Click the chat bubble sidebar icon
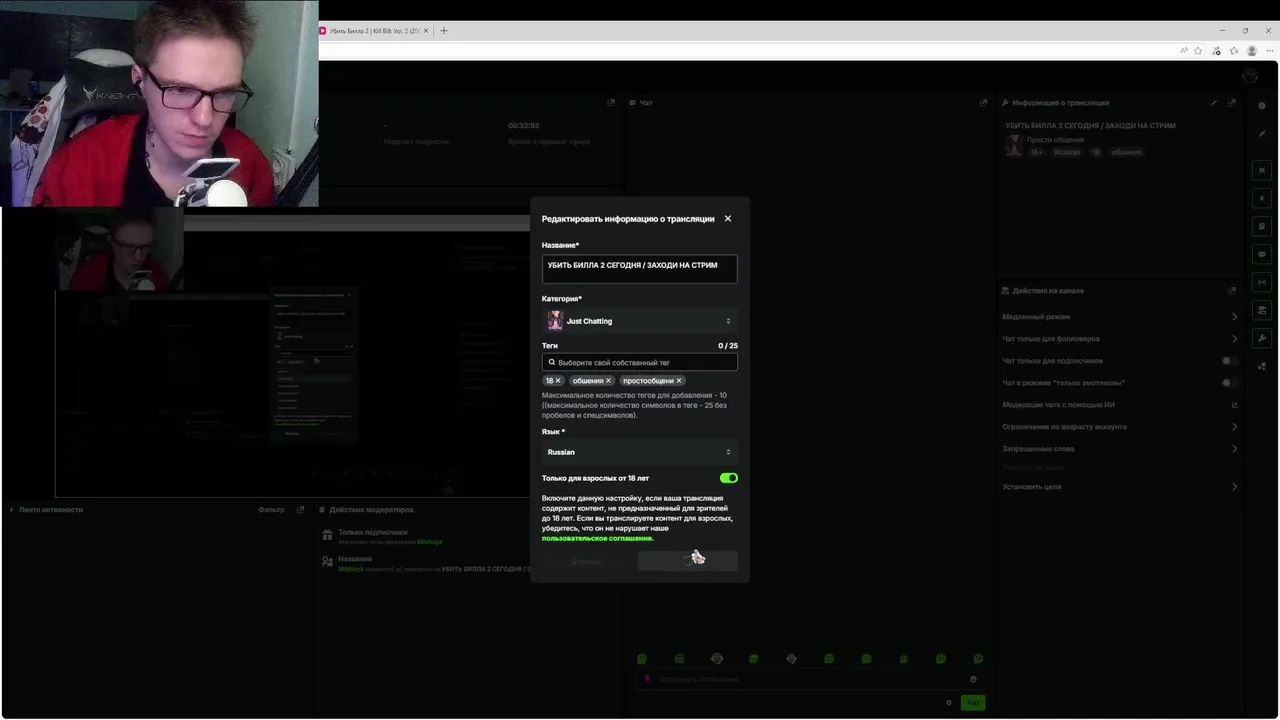This screenshot has height=720, width=1280. (1262, 254)
